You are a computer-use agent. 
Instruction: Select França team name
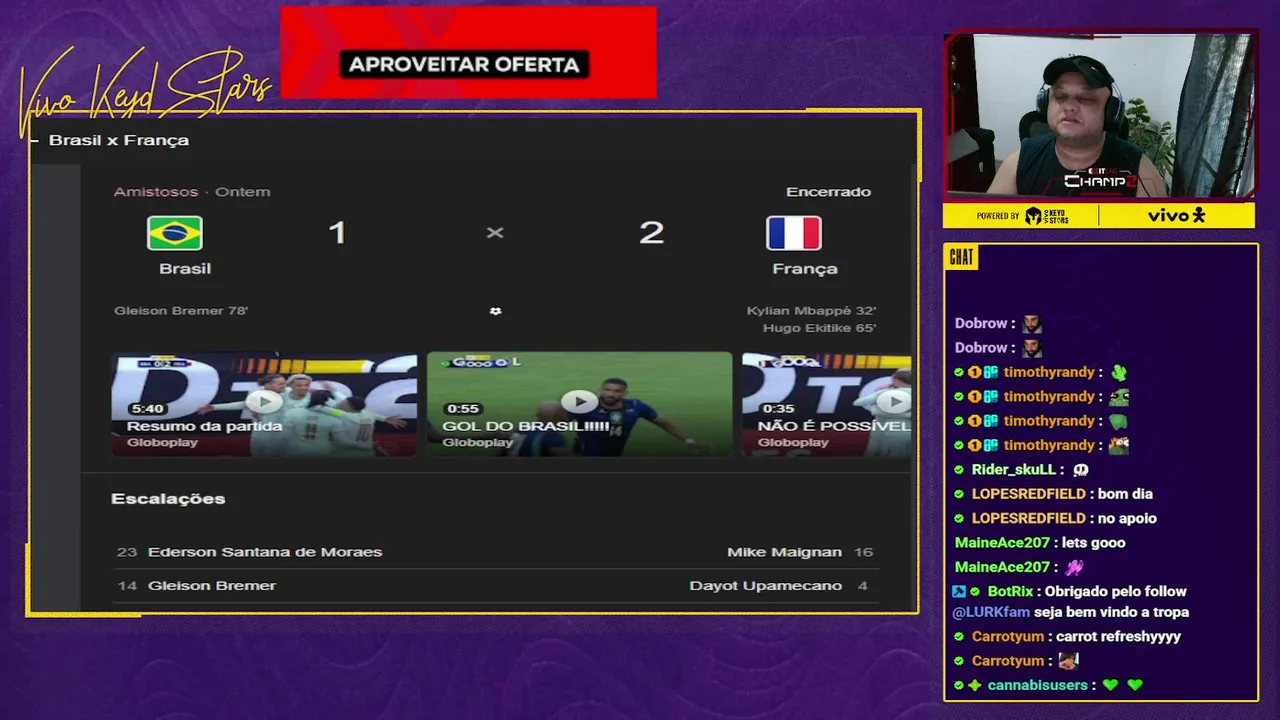(x=805, y=268)
